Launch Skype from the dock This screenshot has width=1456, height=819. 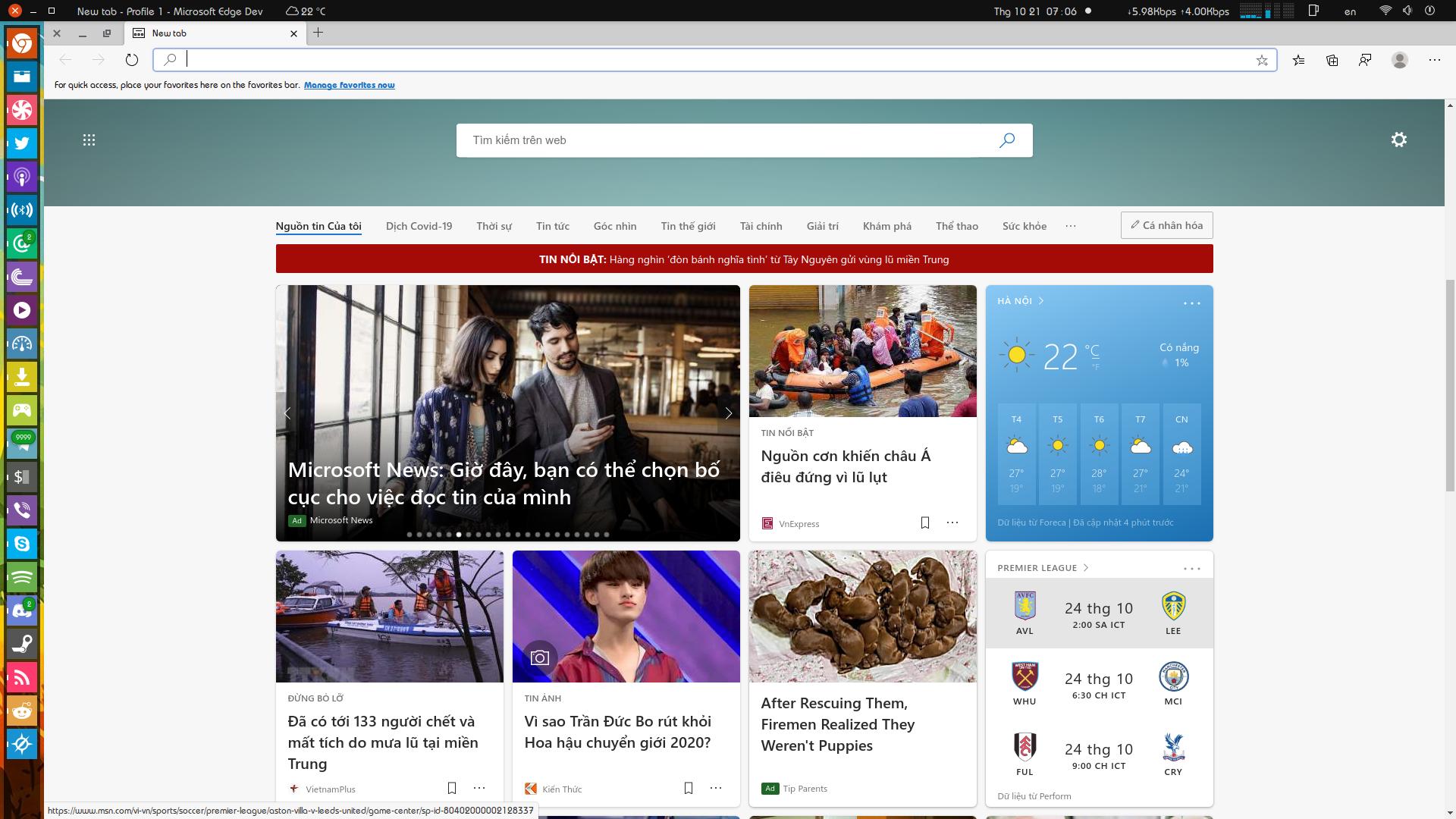pos(22,544)
